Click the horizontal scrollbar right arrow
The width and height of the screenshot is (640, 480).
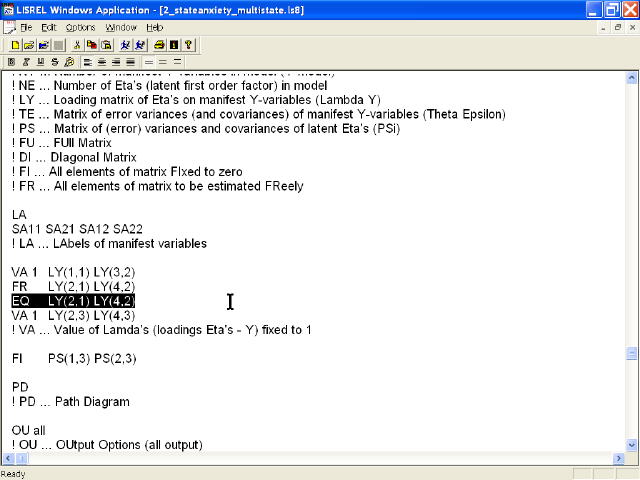tap(617, 457)
